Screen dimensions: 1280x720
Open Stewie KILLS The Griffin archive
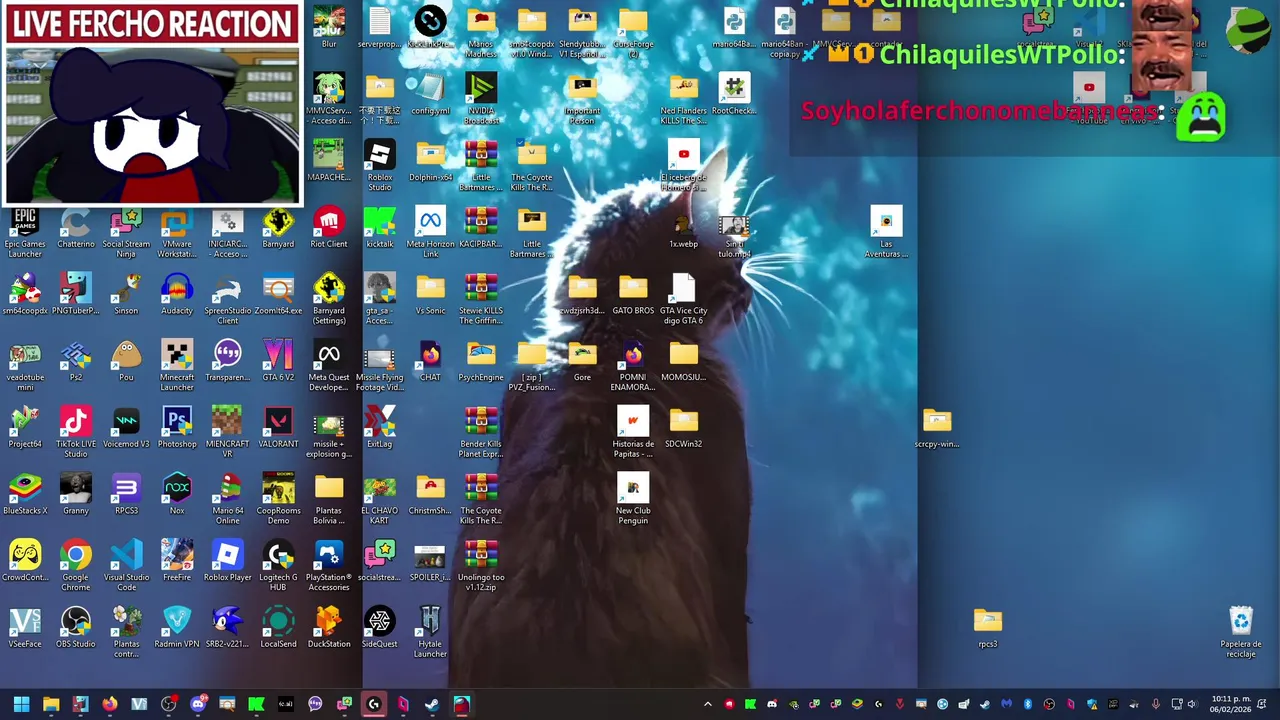(481, 300)
